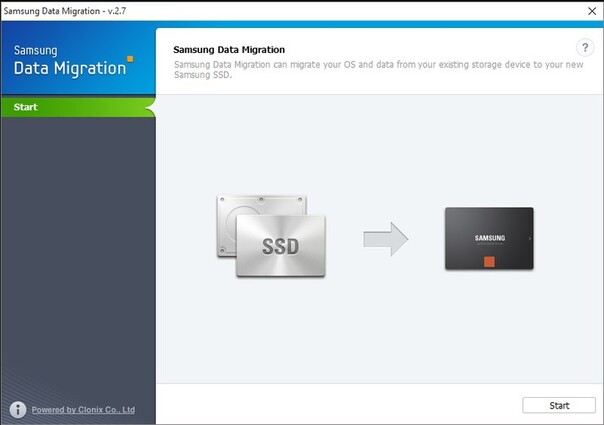The height and width of the screenshot is (425, 604).
Task: Open the help question mark icon
Action: [x=585, y=48]
